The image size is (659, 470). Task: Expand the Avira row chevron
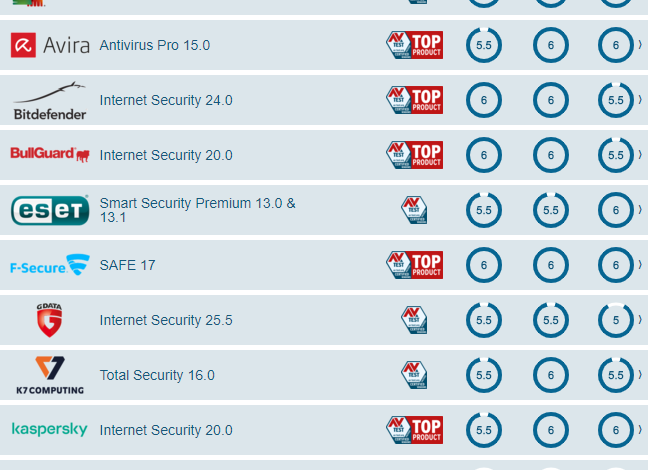(x=640, y=45)
